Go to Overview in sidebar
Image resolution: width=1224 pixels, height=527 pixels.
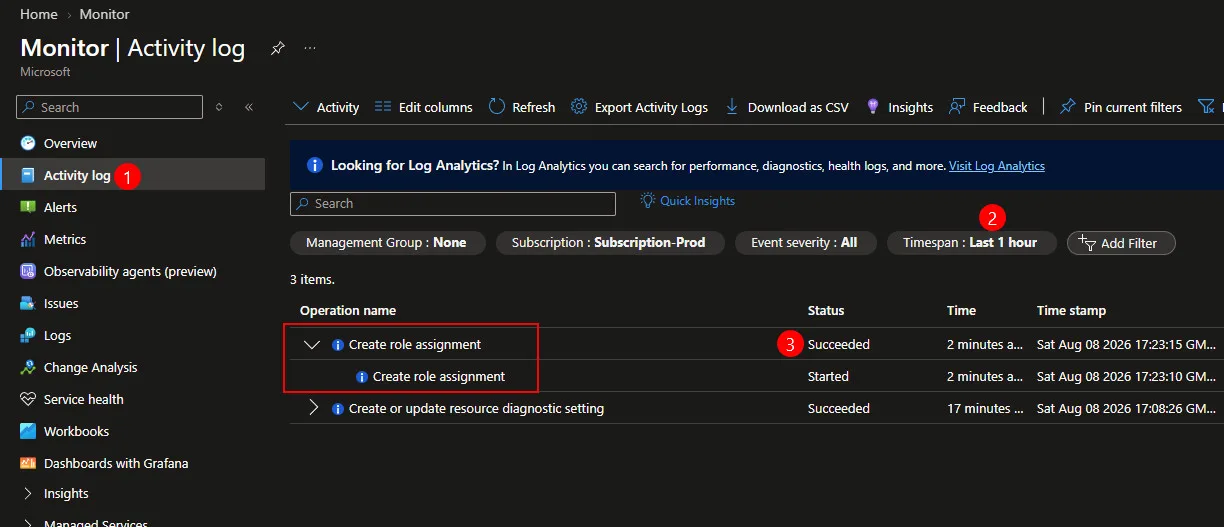(x=70, y=143)
